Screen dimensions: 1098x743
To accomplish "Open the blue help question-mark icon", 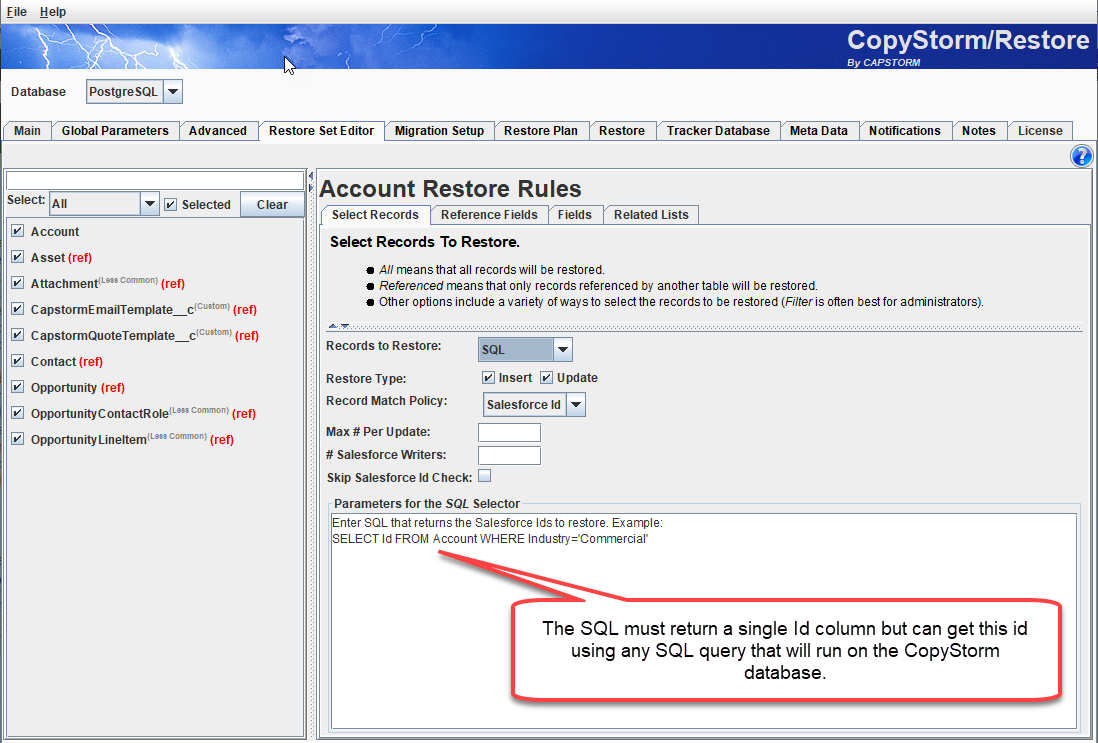I will (x=1081, y=155).
